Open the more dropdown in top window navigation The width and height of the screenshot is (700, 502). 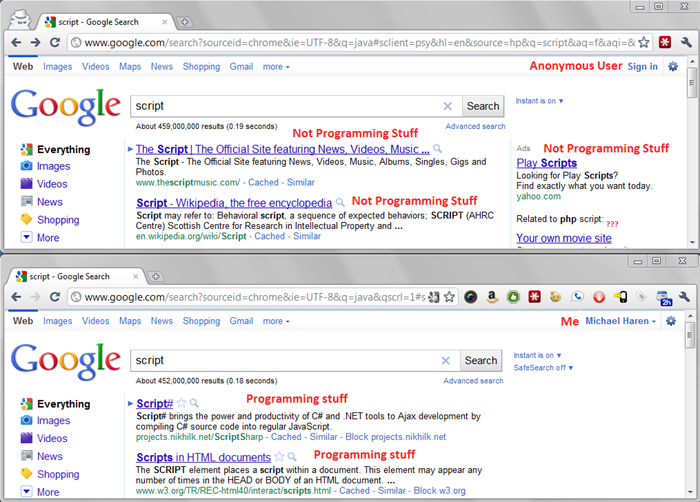click(x=276, y=67)
